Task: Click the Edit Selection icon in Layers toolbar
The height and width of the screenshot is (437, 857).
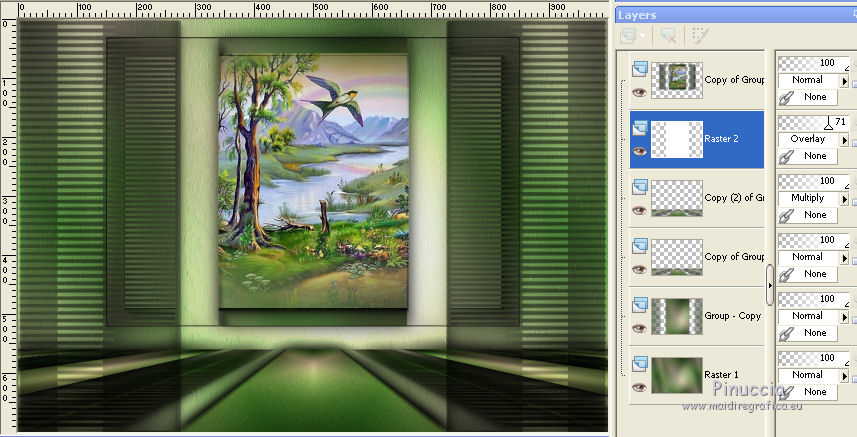Action: pos(699,36)
